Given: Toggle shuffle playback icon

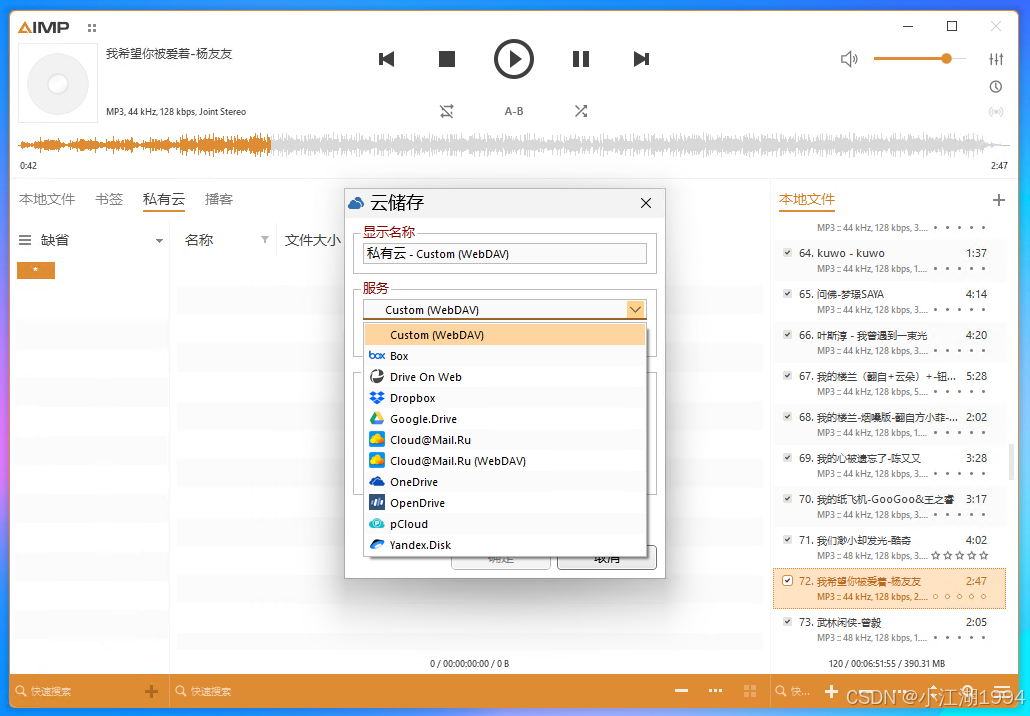Looking at the screenshot, I should [581, 111].
